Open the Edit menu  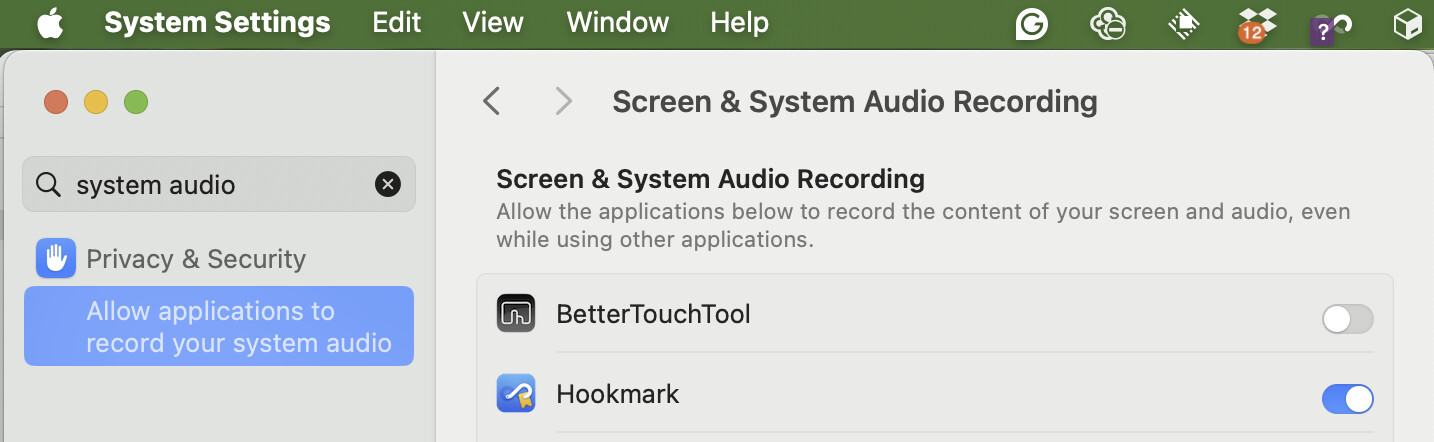[x=397, y=22]
